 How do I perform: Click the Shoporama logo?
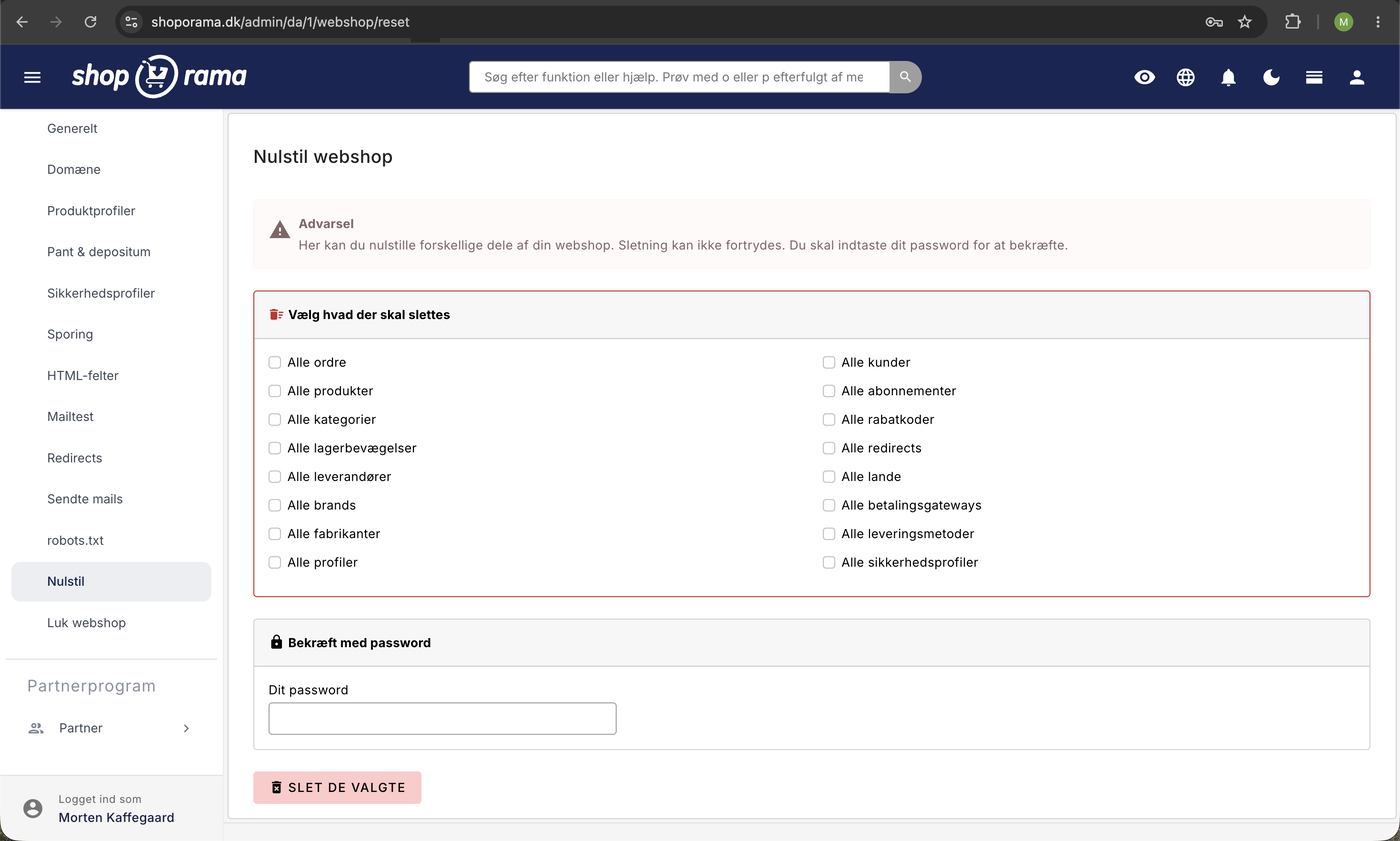(159, 77)
